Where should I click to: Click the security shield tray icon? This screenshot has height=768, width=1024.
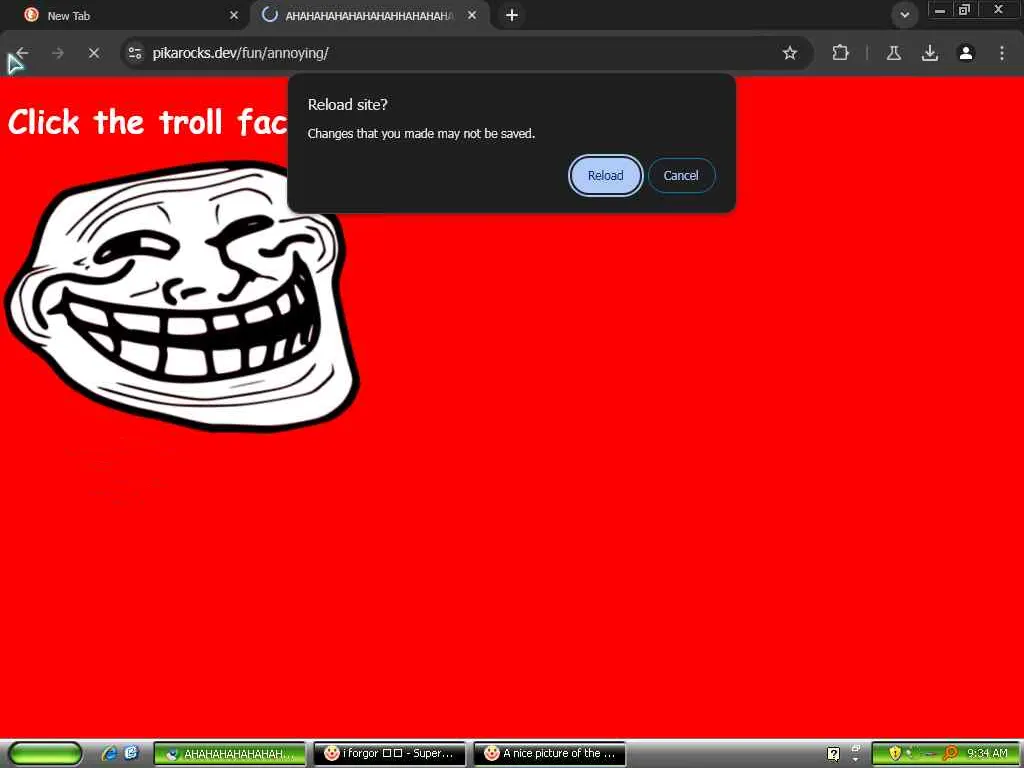pyautogui.click(x=895, y=754)
